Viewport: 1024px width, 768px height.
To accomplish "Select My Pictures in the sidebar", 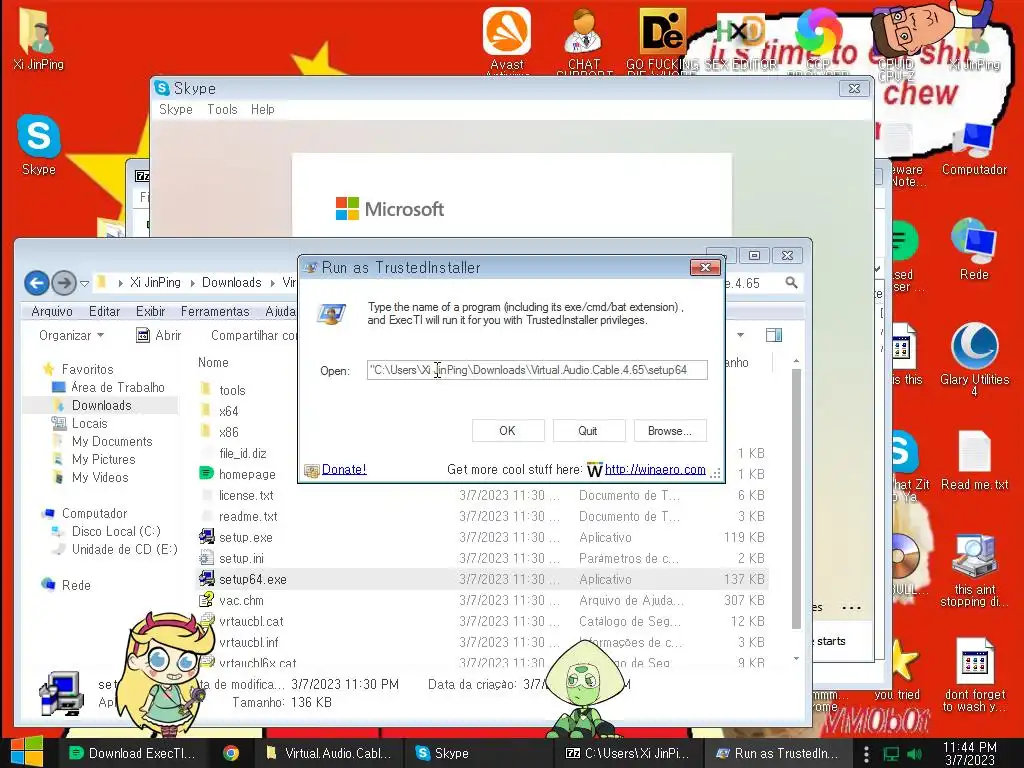I will coord(103,459).
